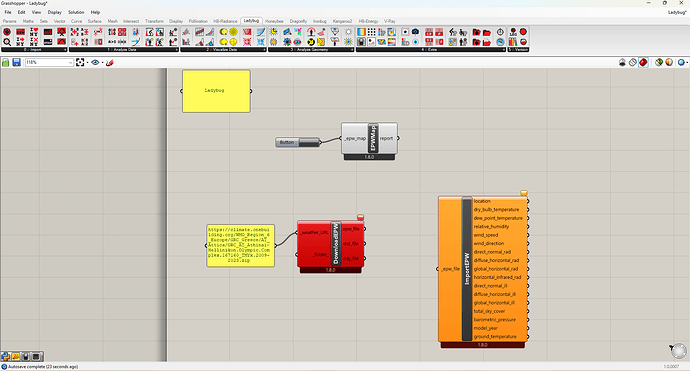Toggle named views eye icon
The height and width of the screenshot is (371, 690).
(x=95, y=62)
